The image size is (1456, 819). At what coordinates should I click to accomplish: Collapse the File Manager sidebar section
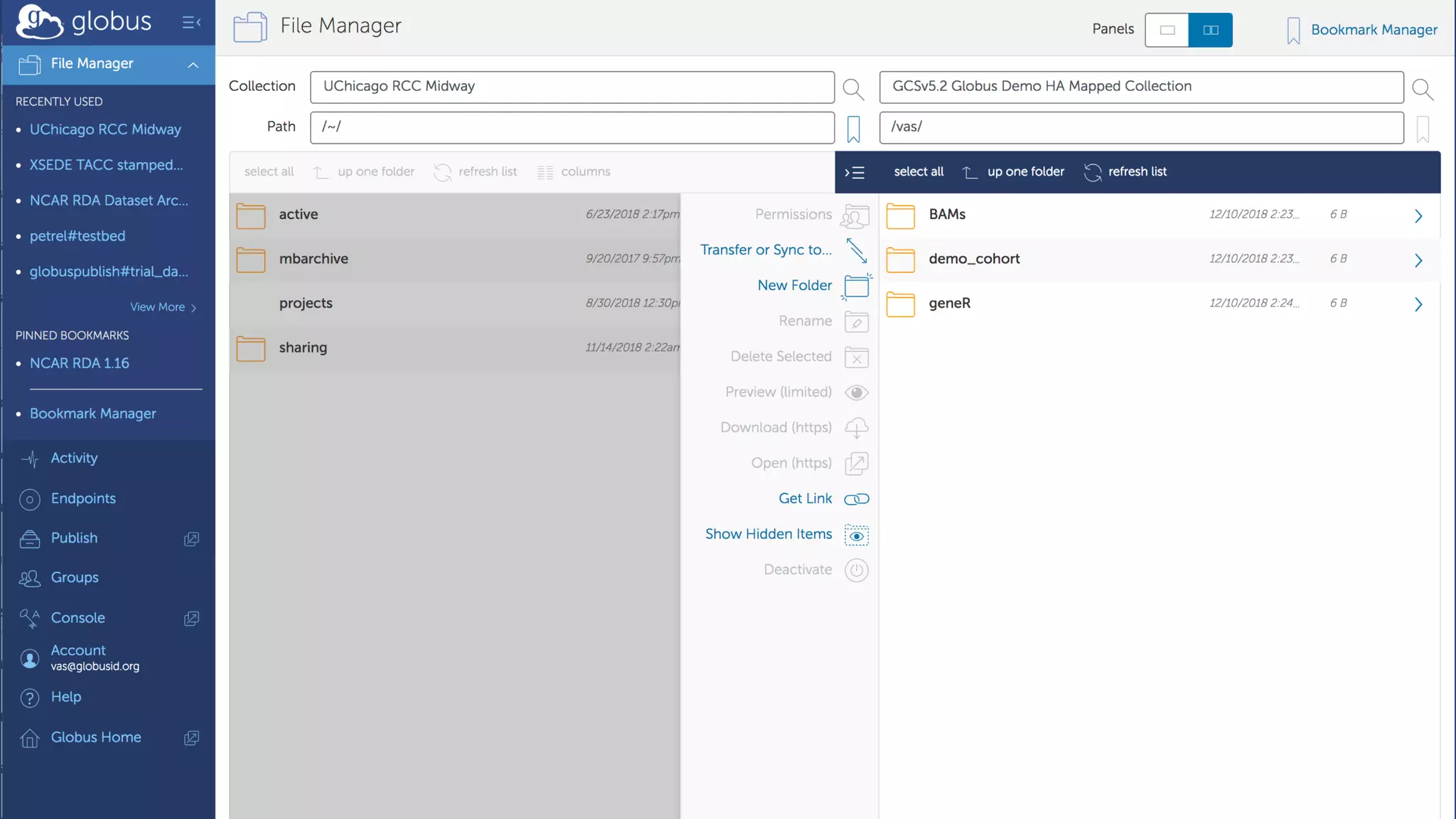point(193,65)
